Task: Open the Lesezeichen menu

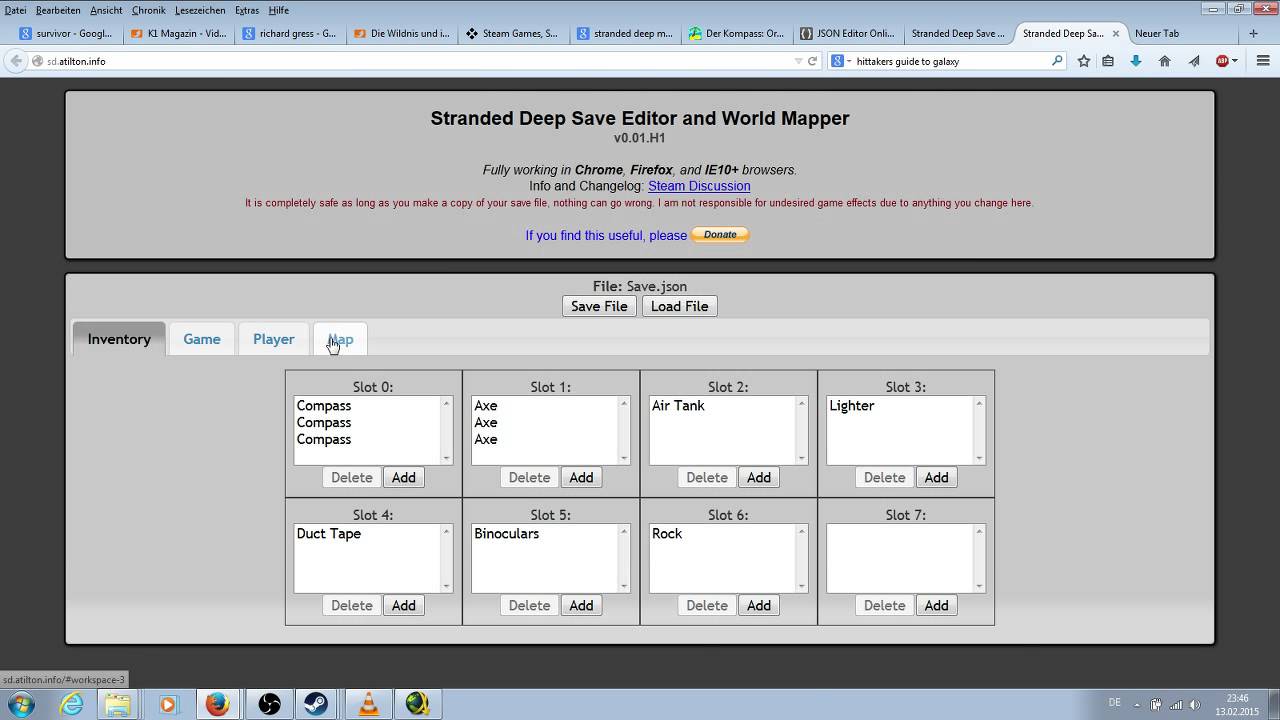Action: [200, 10]
